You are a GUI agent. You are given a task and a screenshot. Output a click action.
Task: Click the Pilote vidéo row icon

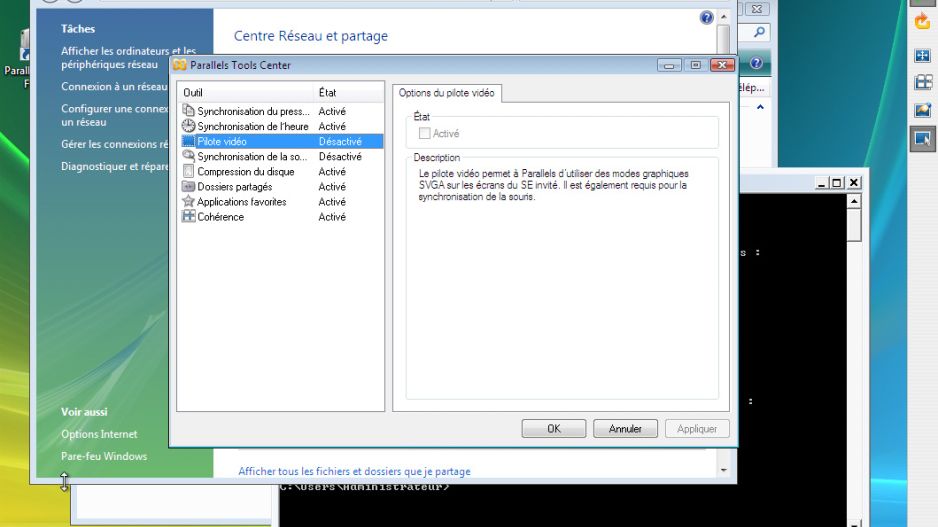[x=188, y=141]
